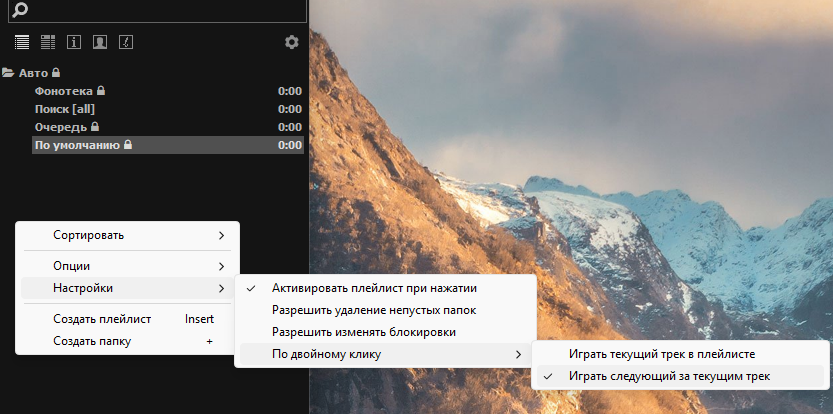Viewport: 833px width, 414px height.
Task: Show the artist portrait panel icon
Action: click(100, 42)
